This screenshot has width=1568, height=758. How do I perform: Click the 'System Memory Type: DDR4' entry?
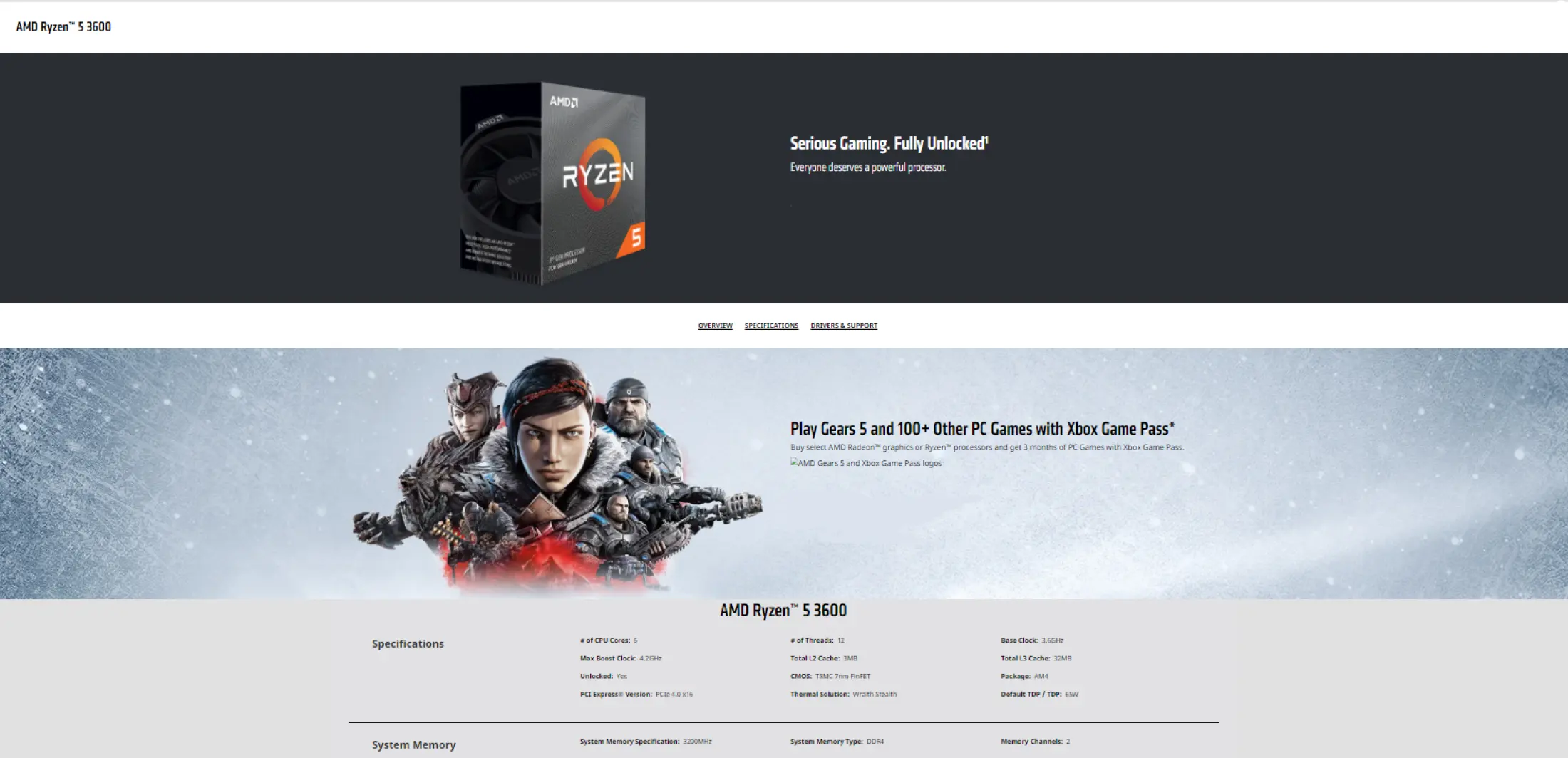837,742
